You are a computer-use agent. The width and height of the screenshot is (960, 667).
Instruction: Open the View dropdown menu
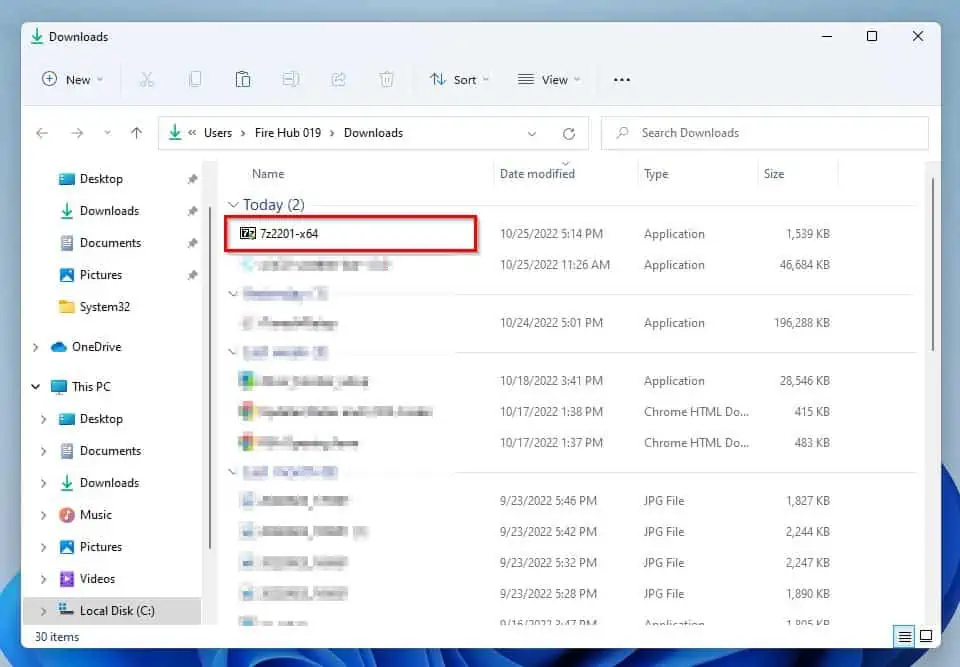coord(549,80)
